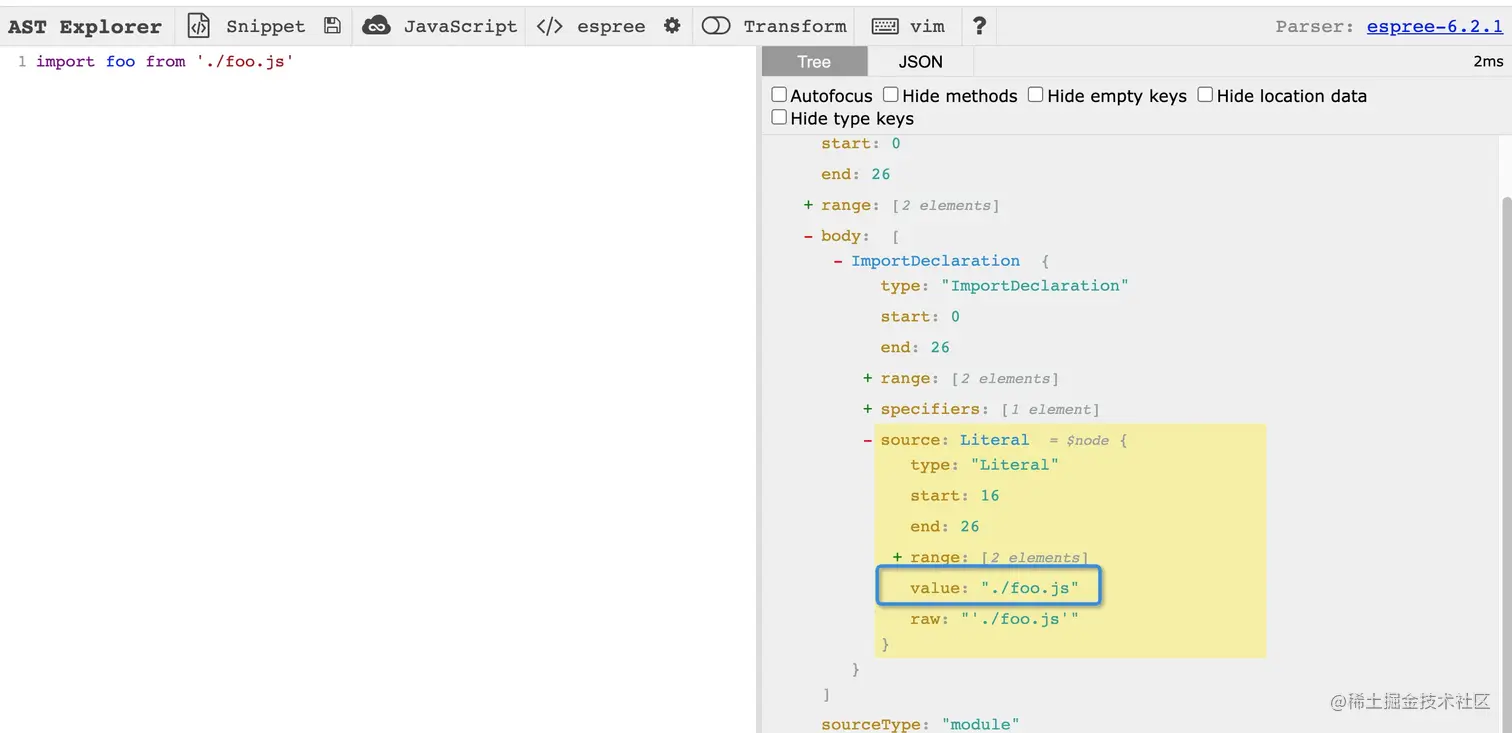Click the body key label

point(840,236)
